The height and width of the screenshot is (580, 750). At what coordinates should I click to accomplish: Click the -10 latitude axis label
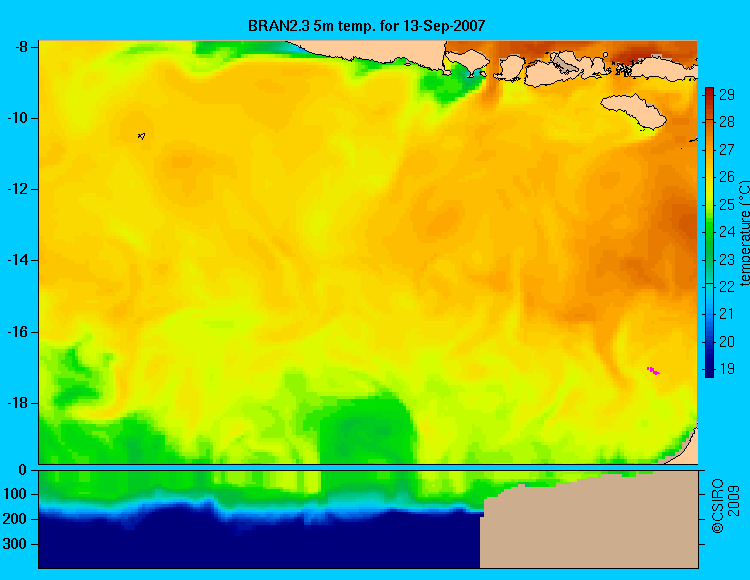click(17, 118)
